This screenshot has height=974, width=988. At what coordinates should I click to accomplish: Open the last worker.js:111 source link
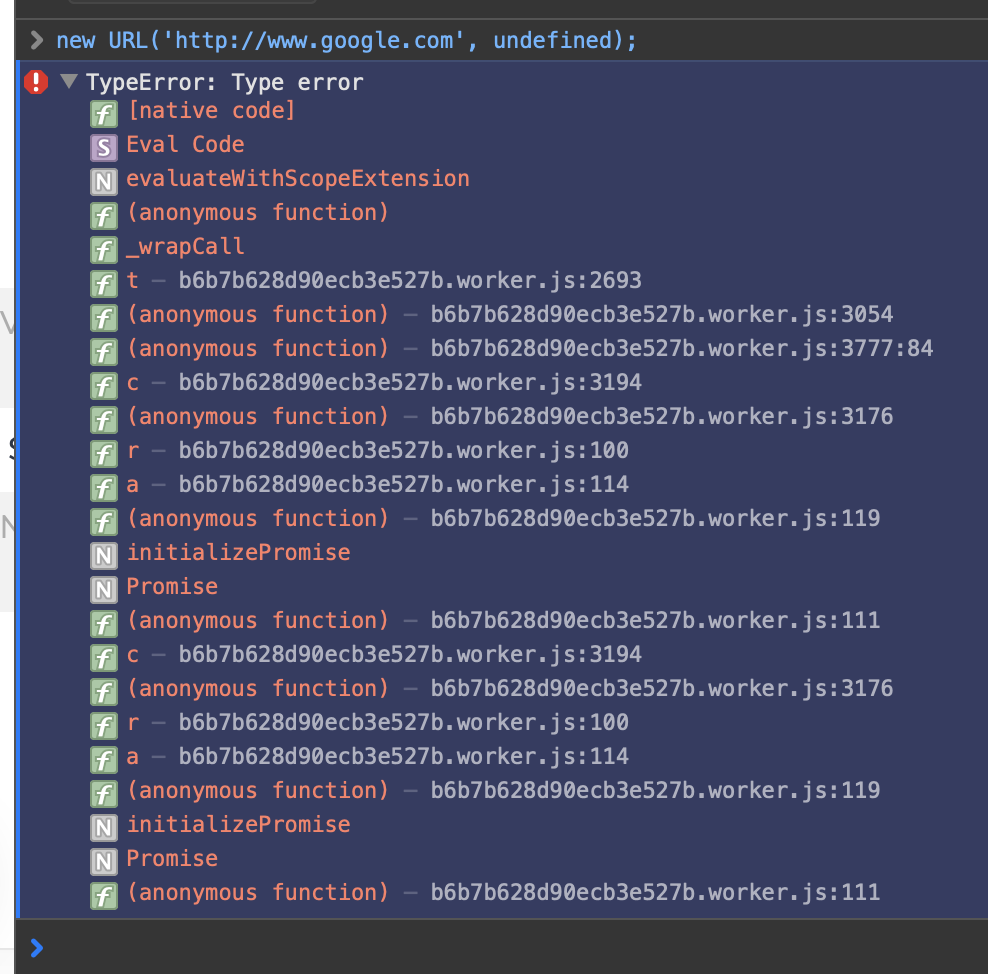click(655, 893)
